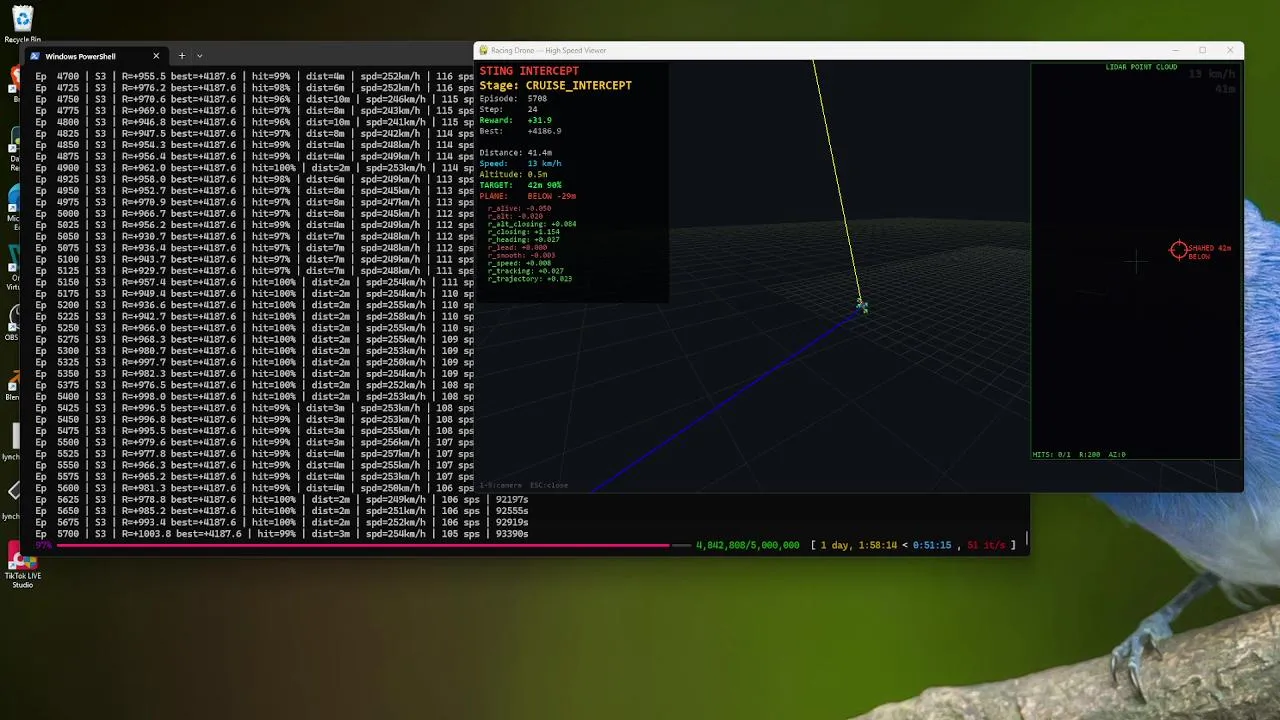Click the Step: 24 readout
This screenshot has width=1280, height=720.
(508, 109)
